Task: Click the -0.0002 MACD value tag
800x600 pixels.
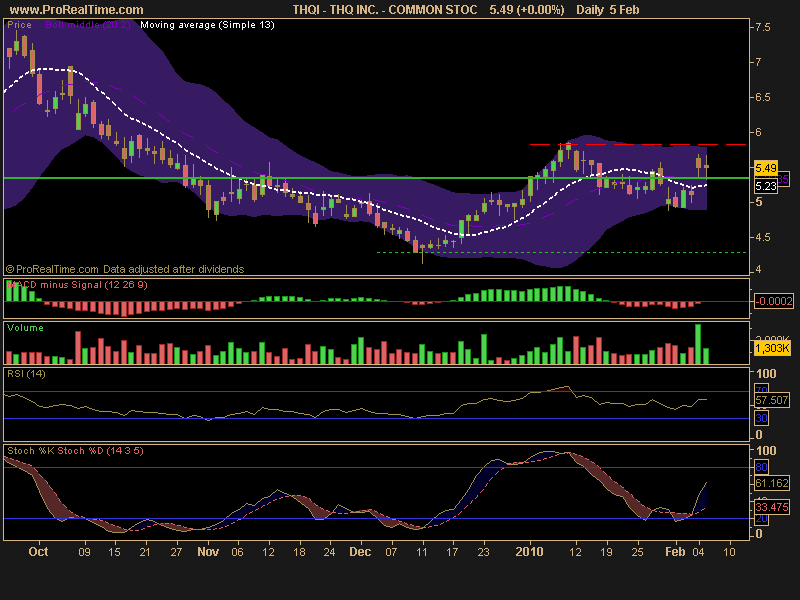Action: point(774,301)
